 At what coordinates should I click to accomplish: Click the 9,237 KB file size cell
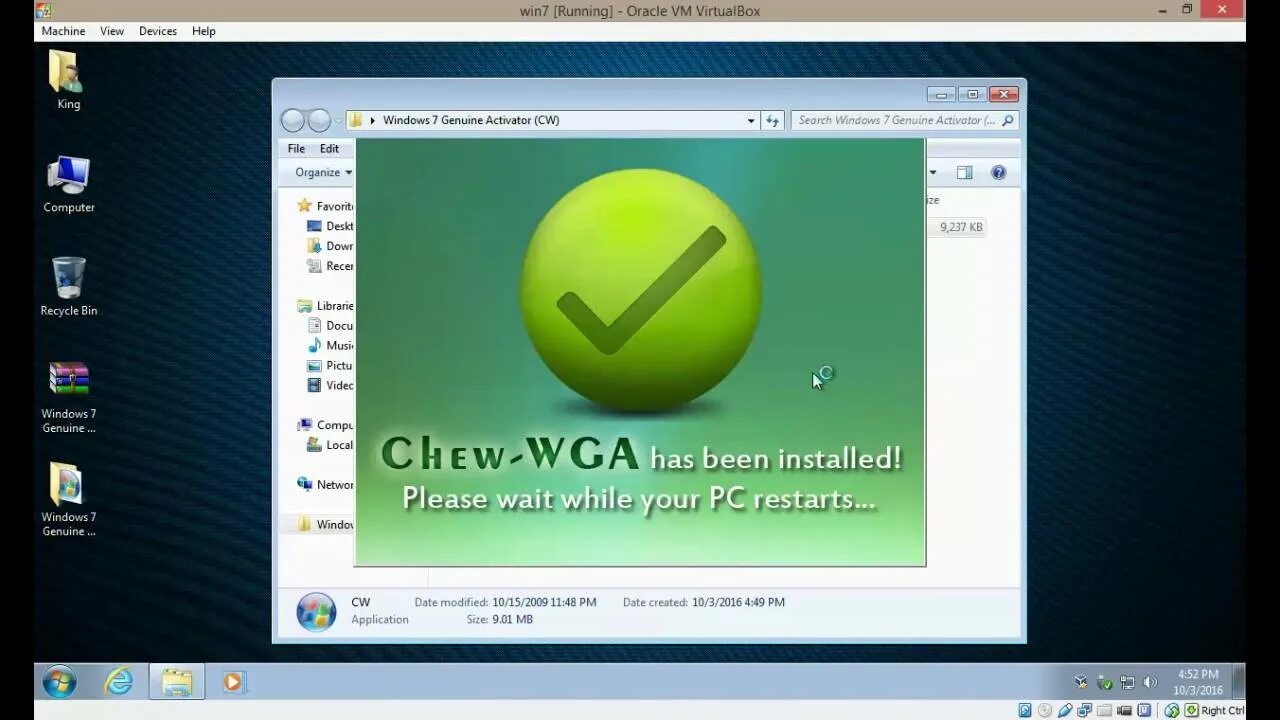pos(961,227)
